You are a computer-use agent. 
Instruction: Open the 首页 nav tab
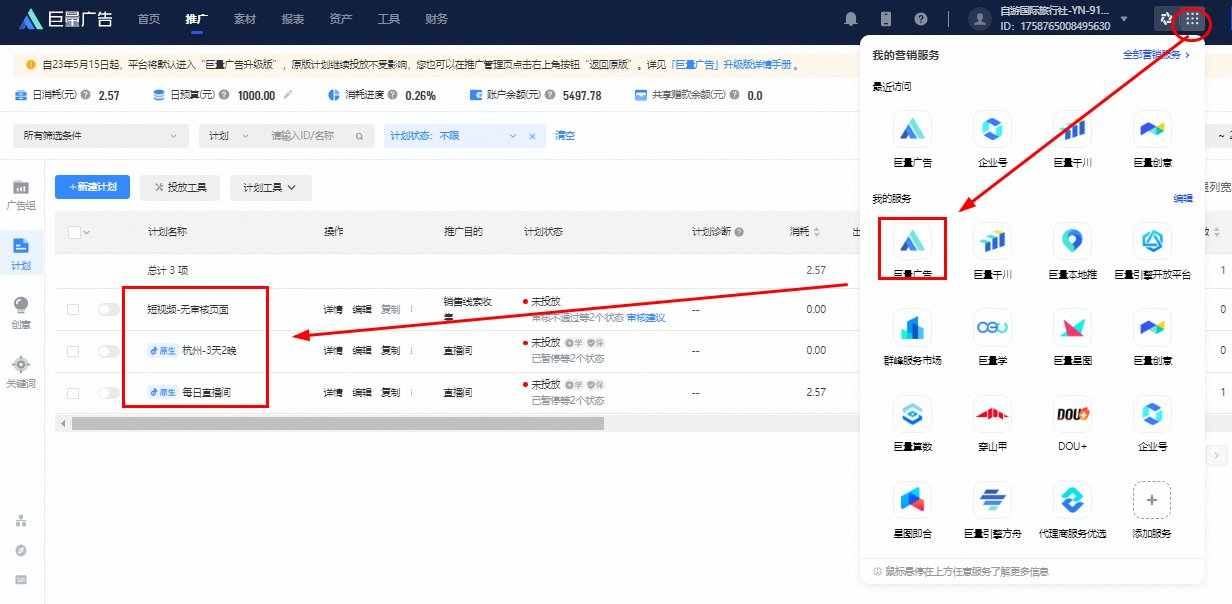pos(148,19)
